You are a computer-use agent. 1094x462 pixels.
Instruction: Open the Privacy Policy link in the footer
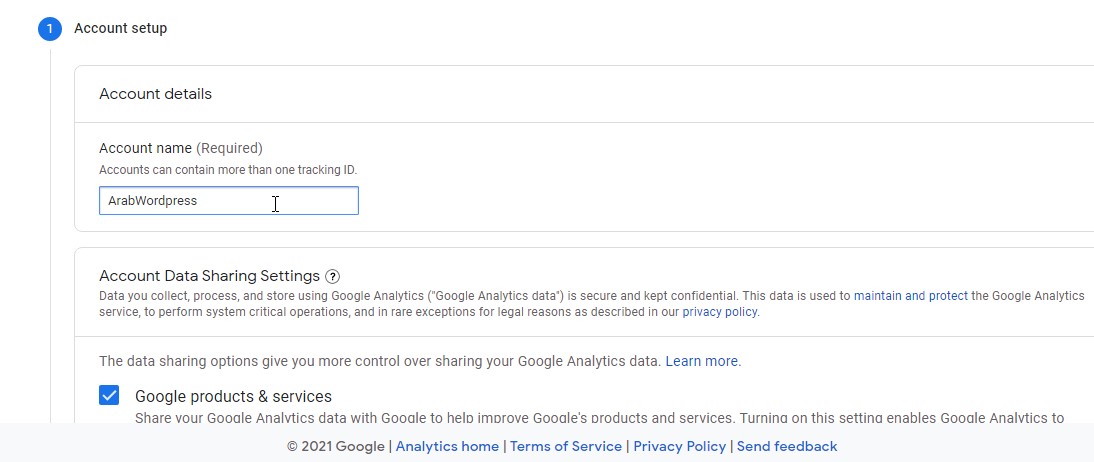pos(680,446)
